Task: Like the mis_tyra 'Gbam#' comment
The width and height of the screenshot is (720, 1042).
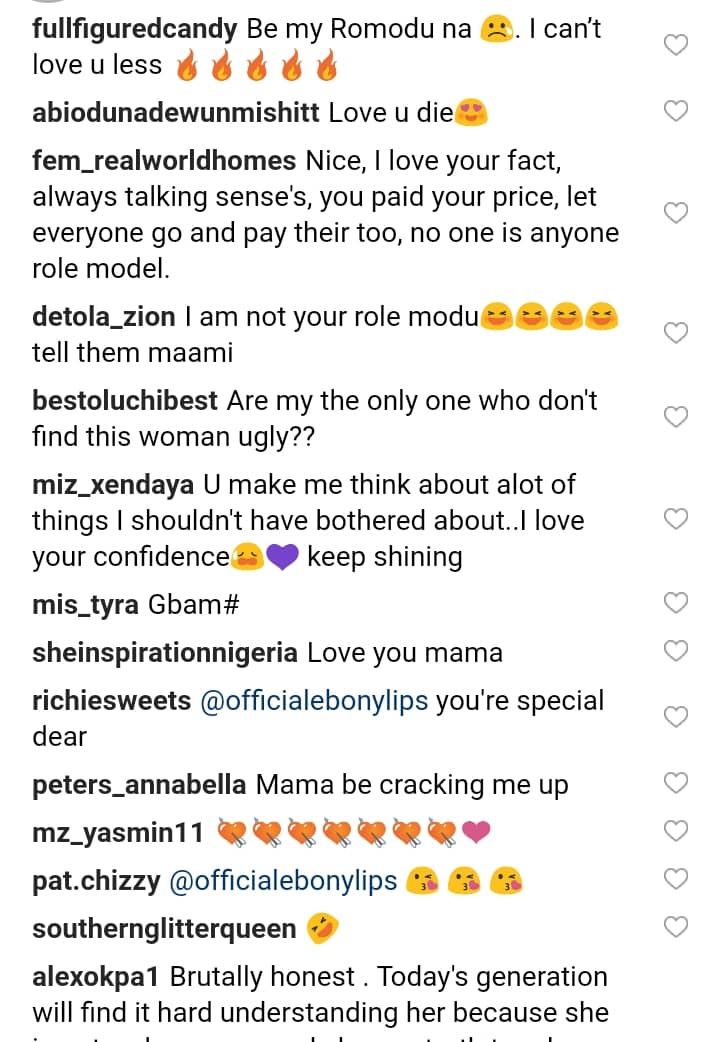Action: tap(677, 602)
